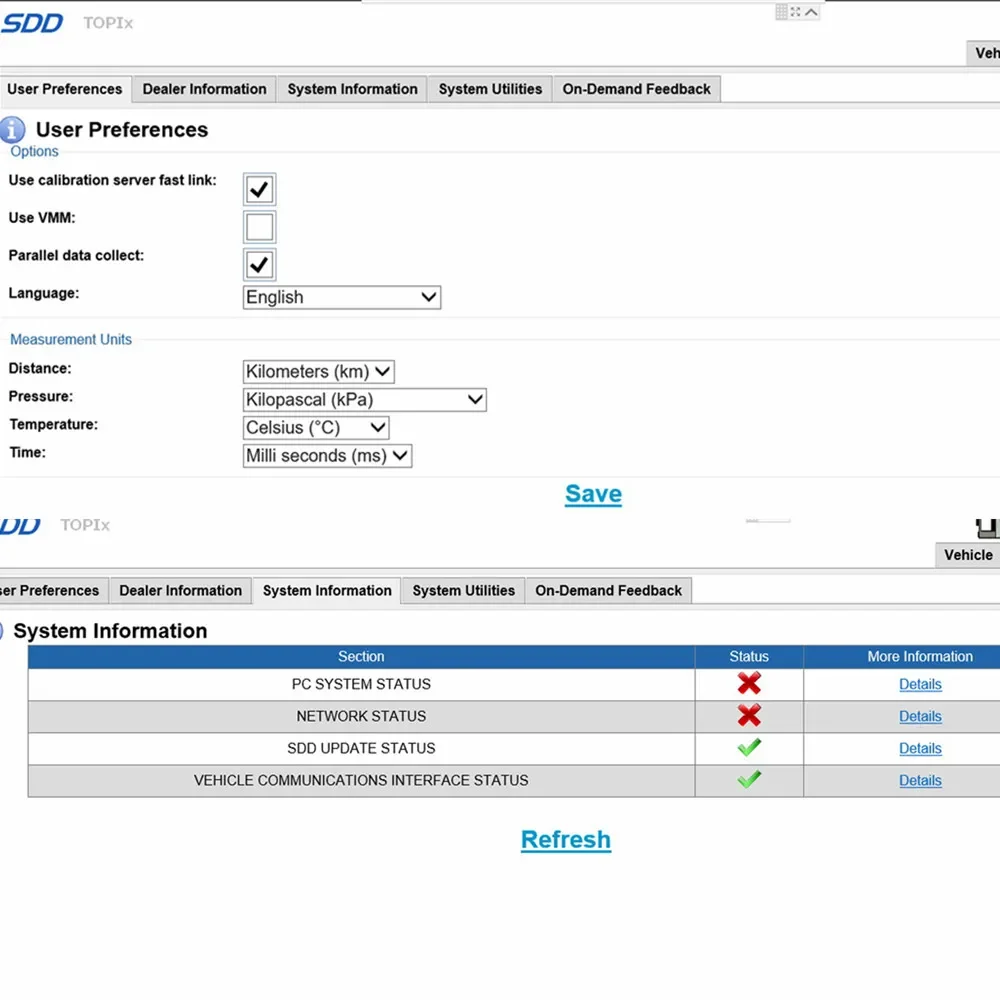The width and height of the screenshot is (1000, 1000).
Task: Disable Parallel data collect checkbox
Action: tap(259, 265)
